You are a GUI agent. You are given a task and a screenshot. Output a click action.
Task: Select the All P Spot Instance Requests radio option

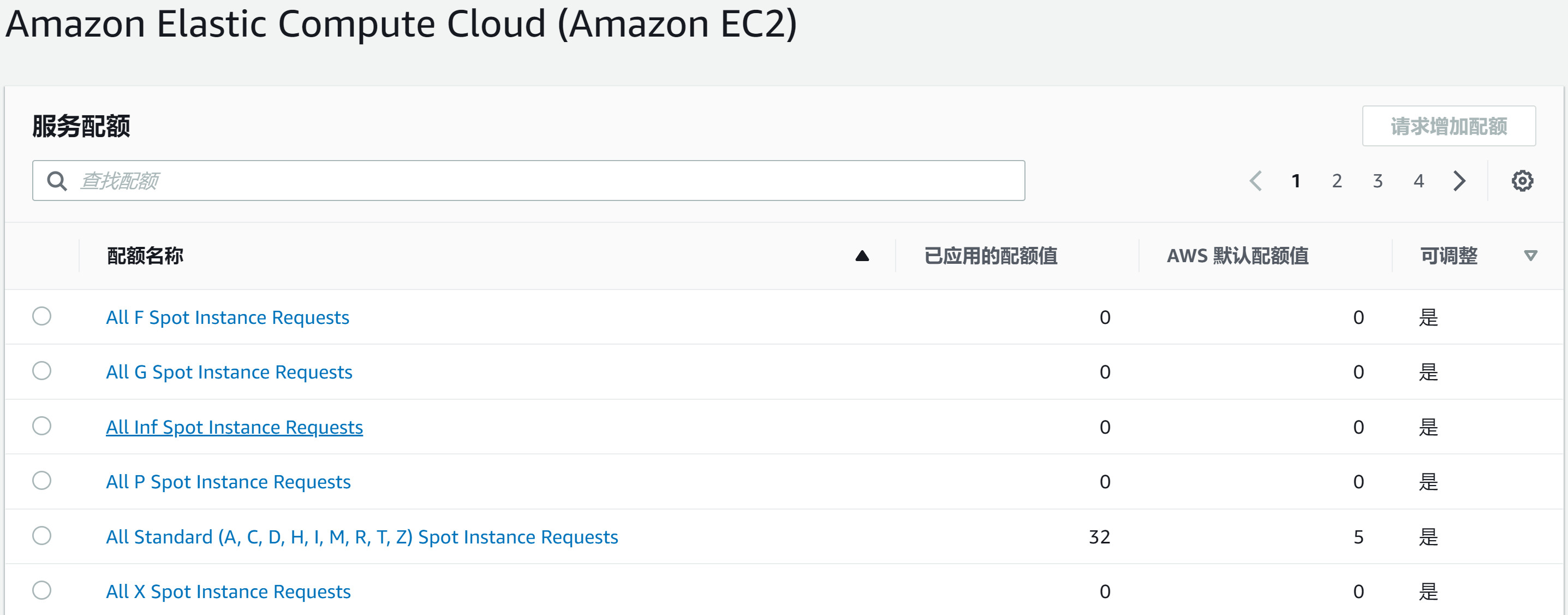pos(41,481)
